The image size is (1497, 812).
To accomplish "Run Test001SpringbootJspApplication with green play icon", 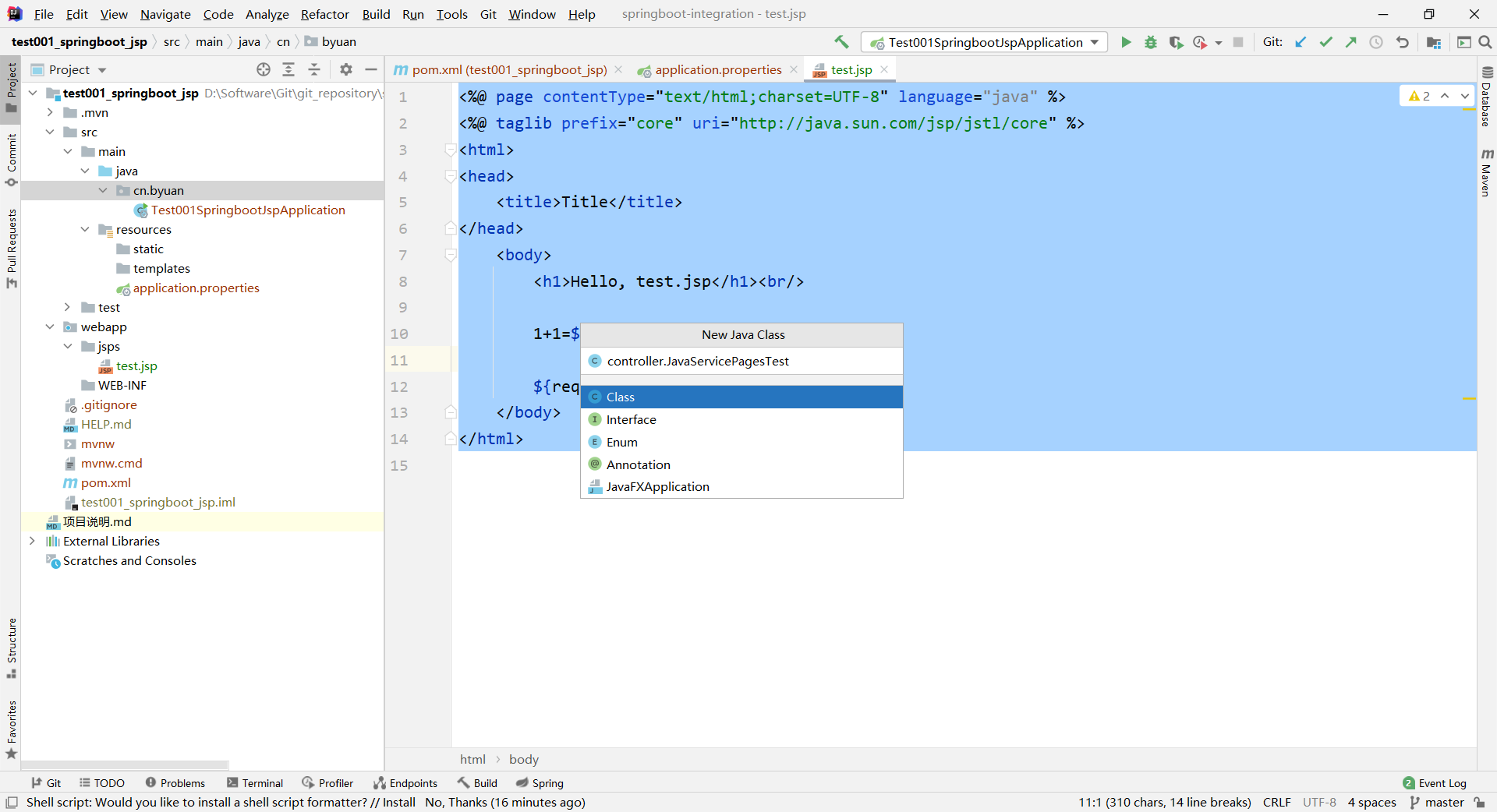I will (x=1126, y=42).
